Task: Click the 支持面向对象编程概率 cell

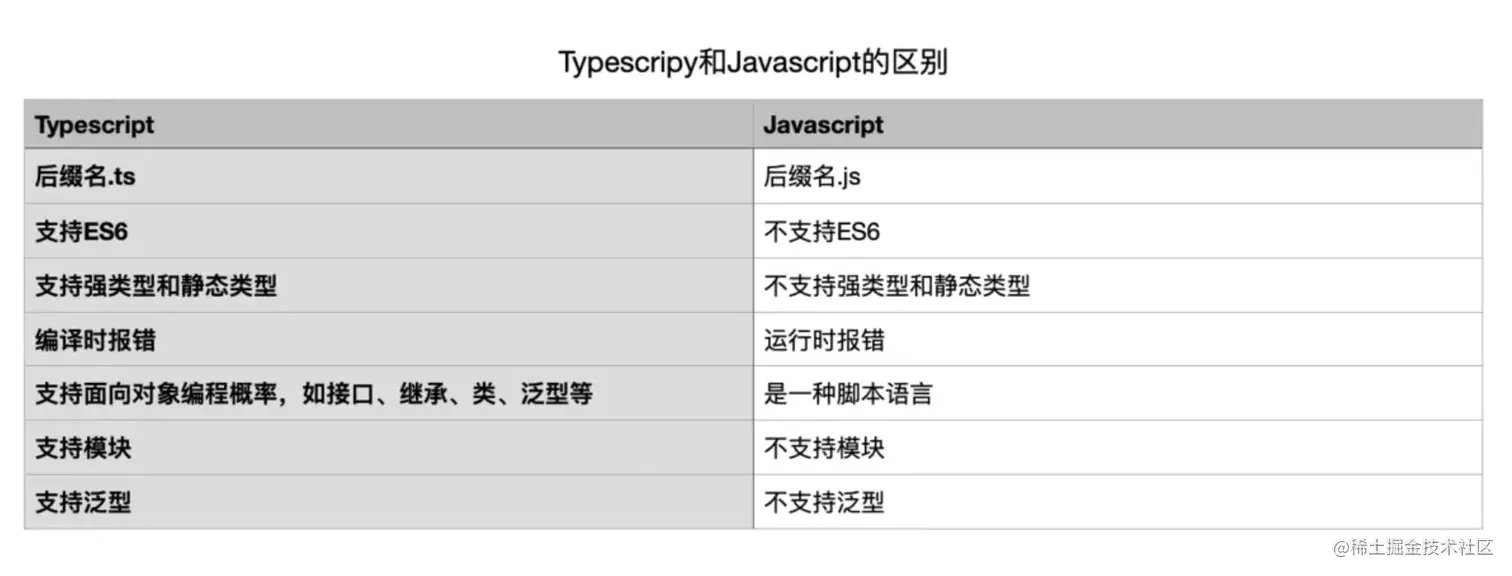Action: click(389, 393)
